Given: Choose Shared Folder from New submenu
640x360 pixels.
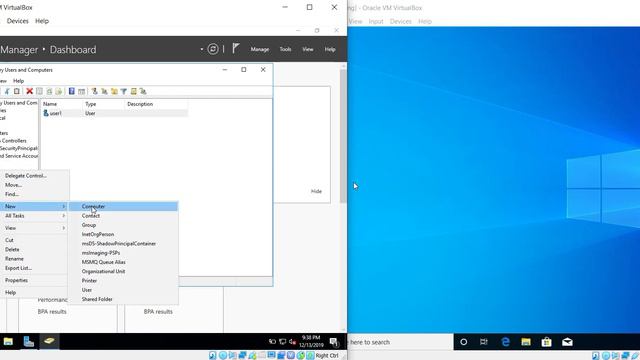Looking at the screenshot, I should (x=123, y=299).
